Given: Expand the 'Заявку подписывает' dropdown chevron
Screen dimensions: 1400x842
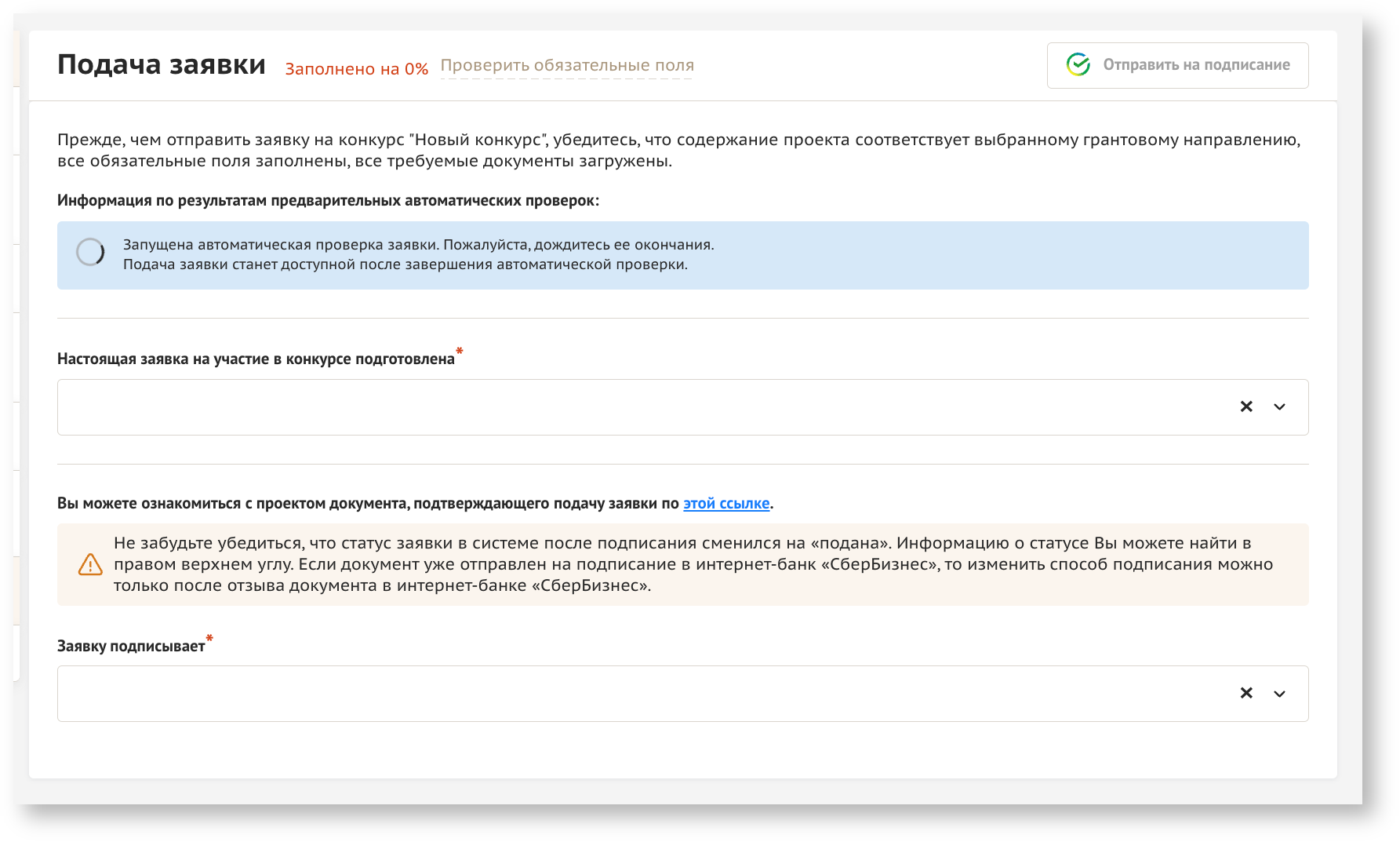Looking at the screenshot, I should 1279,694.
